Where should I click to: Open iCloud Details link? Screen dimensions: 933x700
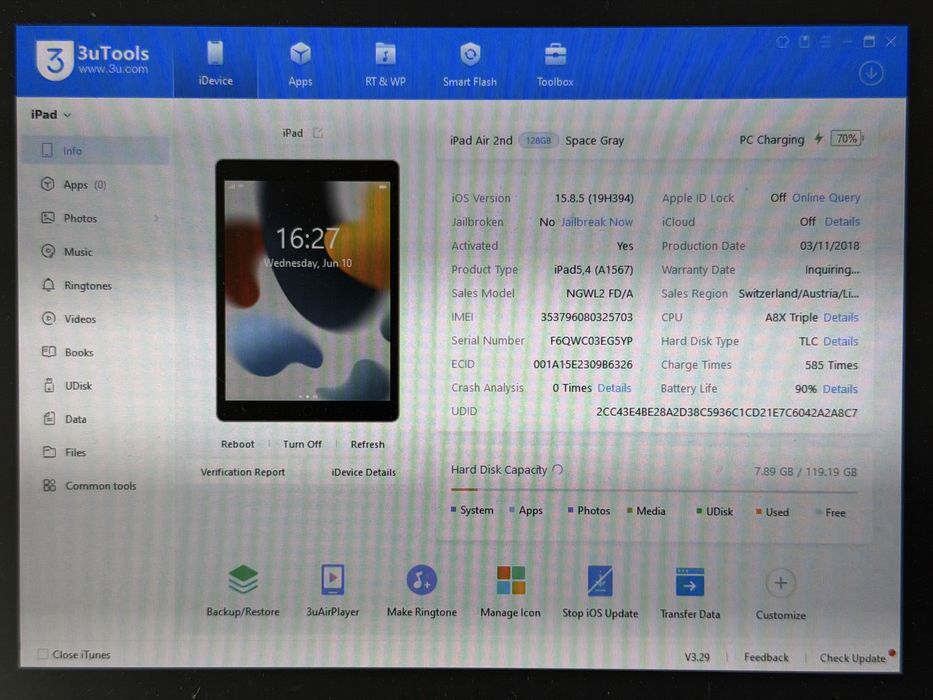pyautogui.click(x=842, y=221)
